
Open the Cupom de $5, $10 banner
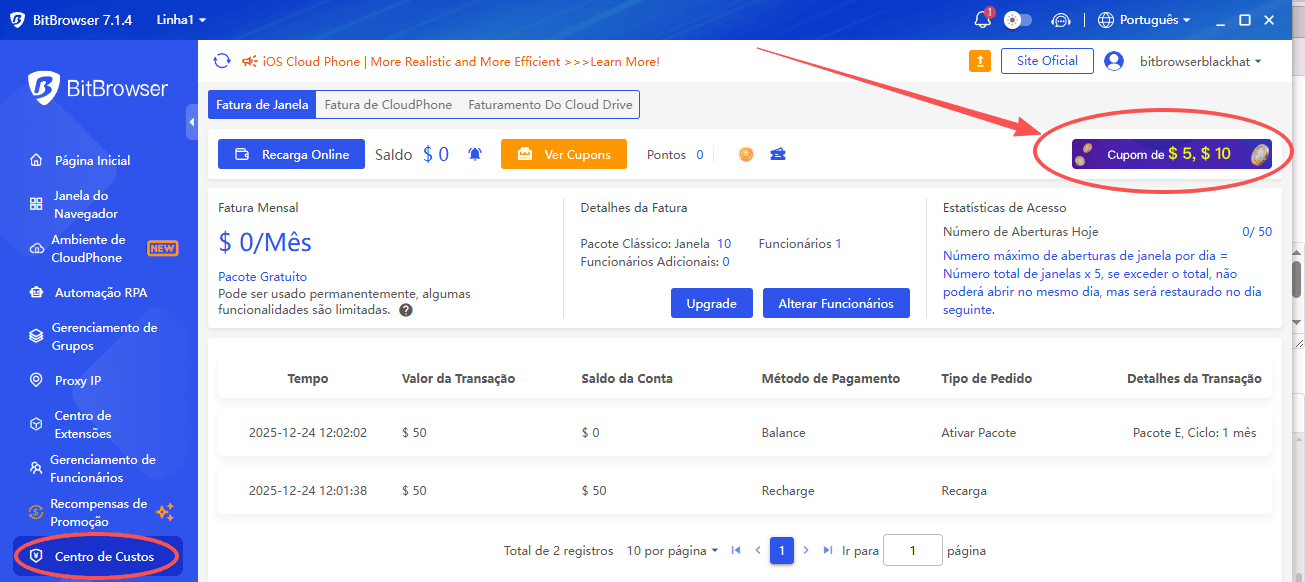[1172, 154]
